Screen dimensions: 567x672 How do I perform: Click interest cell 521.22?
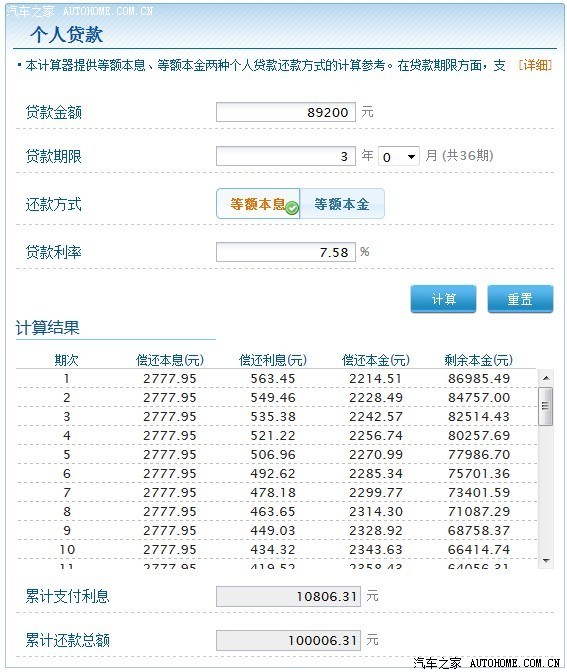(273, 436)
